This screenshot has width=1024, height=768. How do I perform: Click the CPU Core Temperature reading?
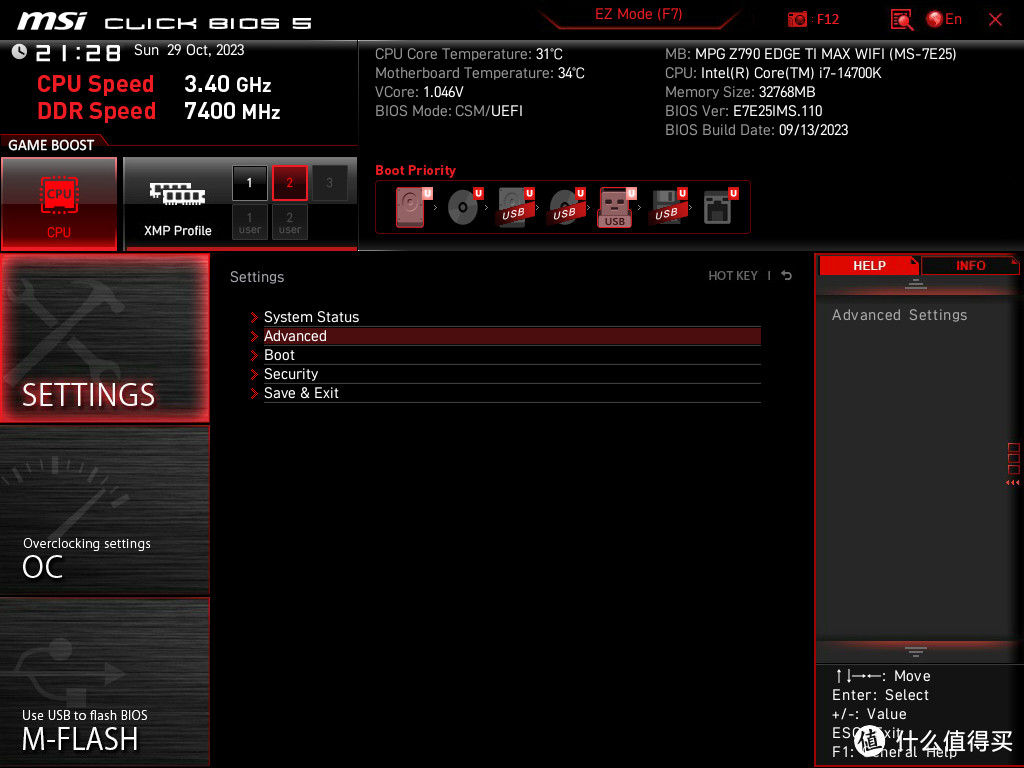pyautogui.click(x=469, y=54)
